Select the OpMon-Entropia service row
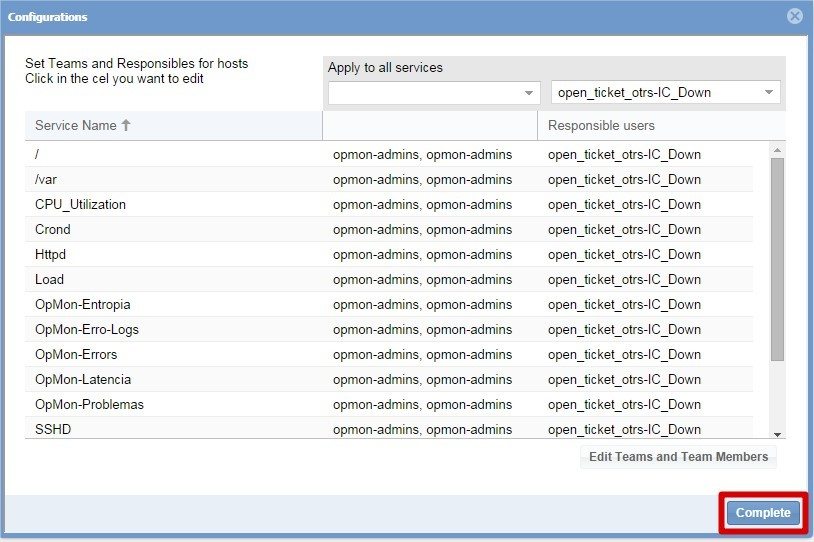 83,305
